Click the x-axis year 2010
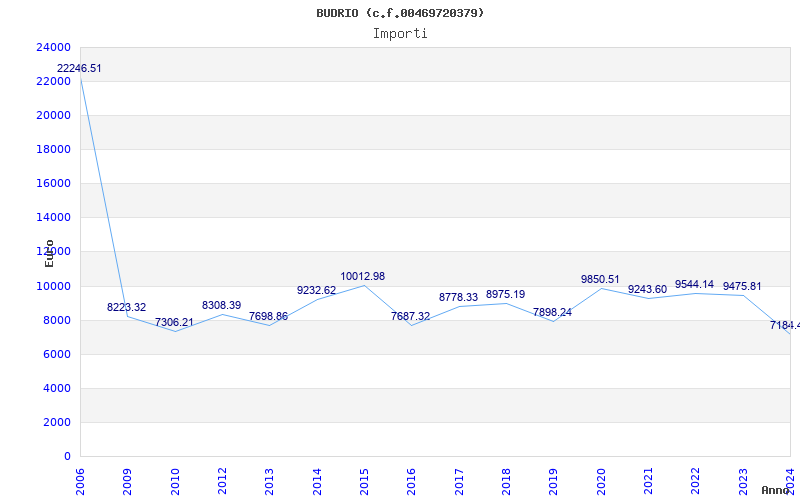 175,482
